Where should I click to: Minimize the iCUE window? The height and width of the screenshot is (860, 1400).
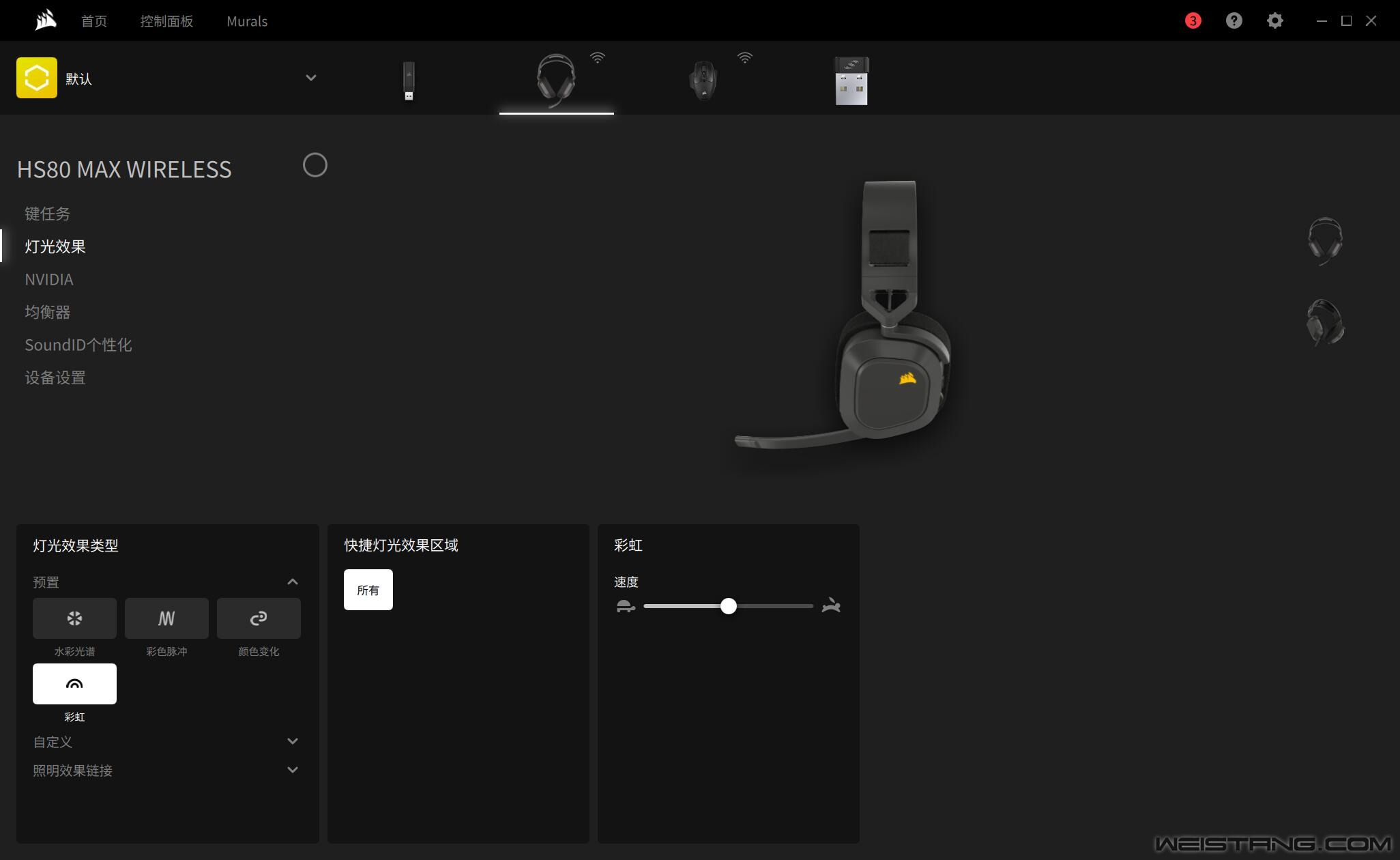(x=1322, y=21)
